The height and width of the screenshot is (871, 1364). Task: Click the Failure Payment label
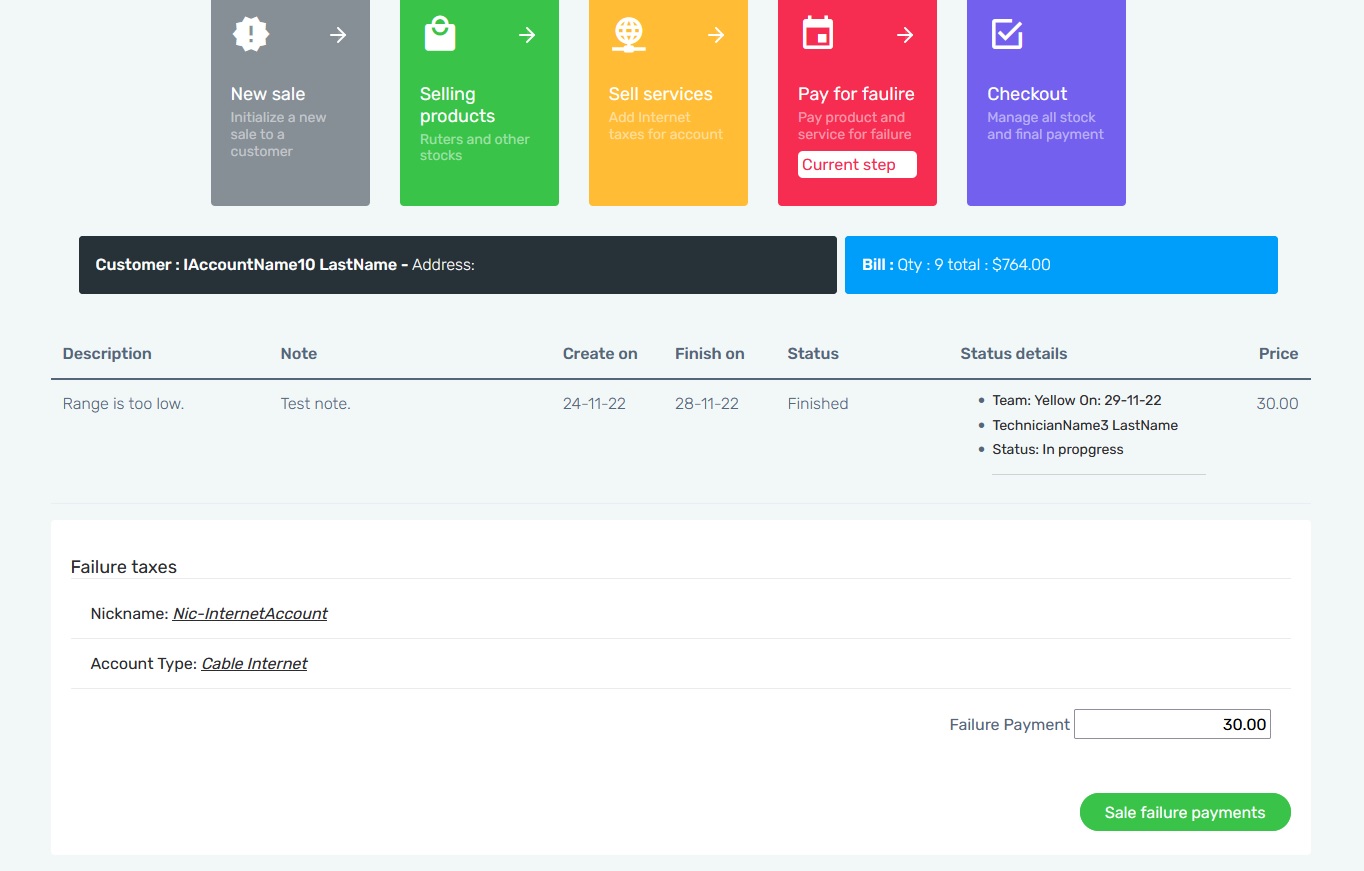tap(1010, 724)
